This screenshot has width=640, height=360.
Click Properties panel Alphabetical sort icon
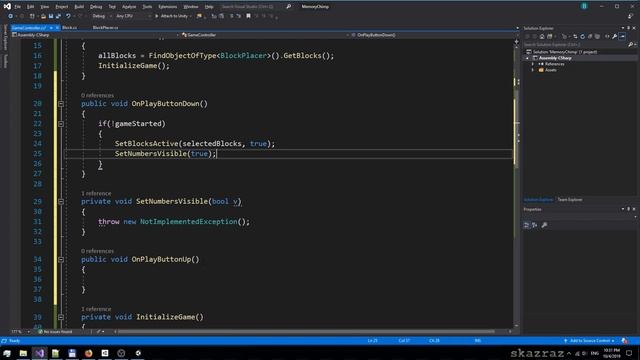(x=535, y=225)
